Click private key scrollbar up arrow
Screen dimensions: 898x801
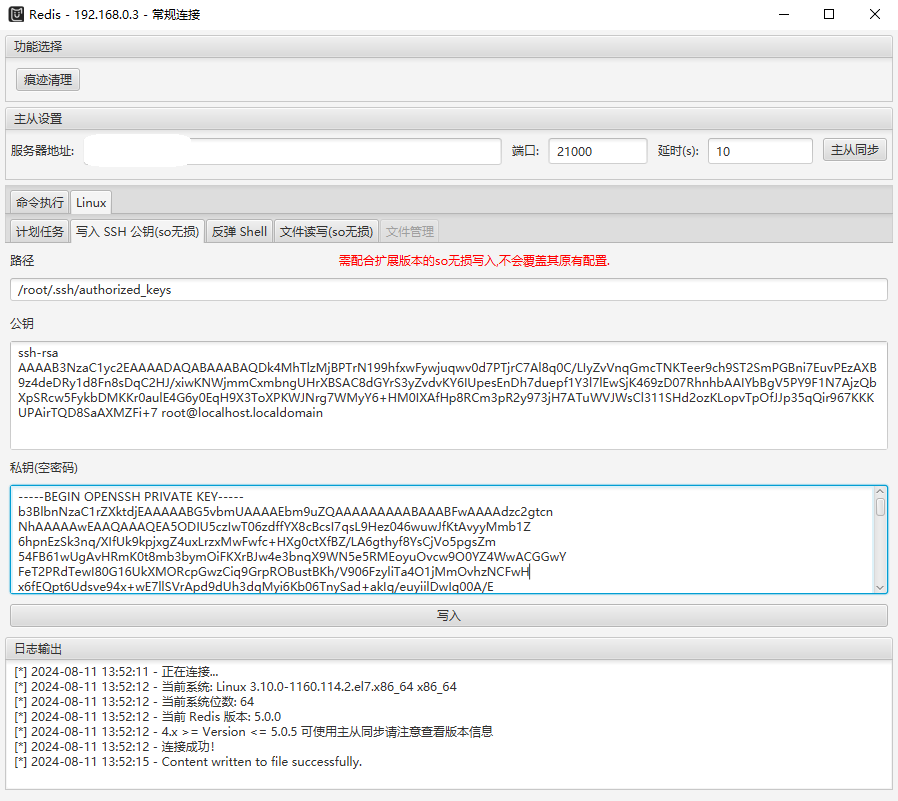pyautogui.click(x=880, y=492)
